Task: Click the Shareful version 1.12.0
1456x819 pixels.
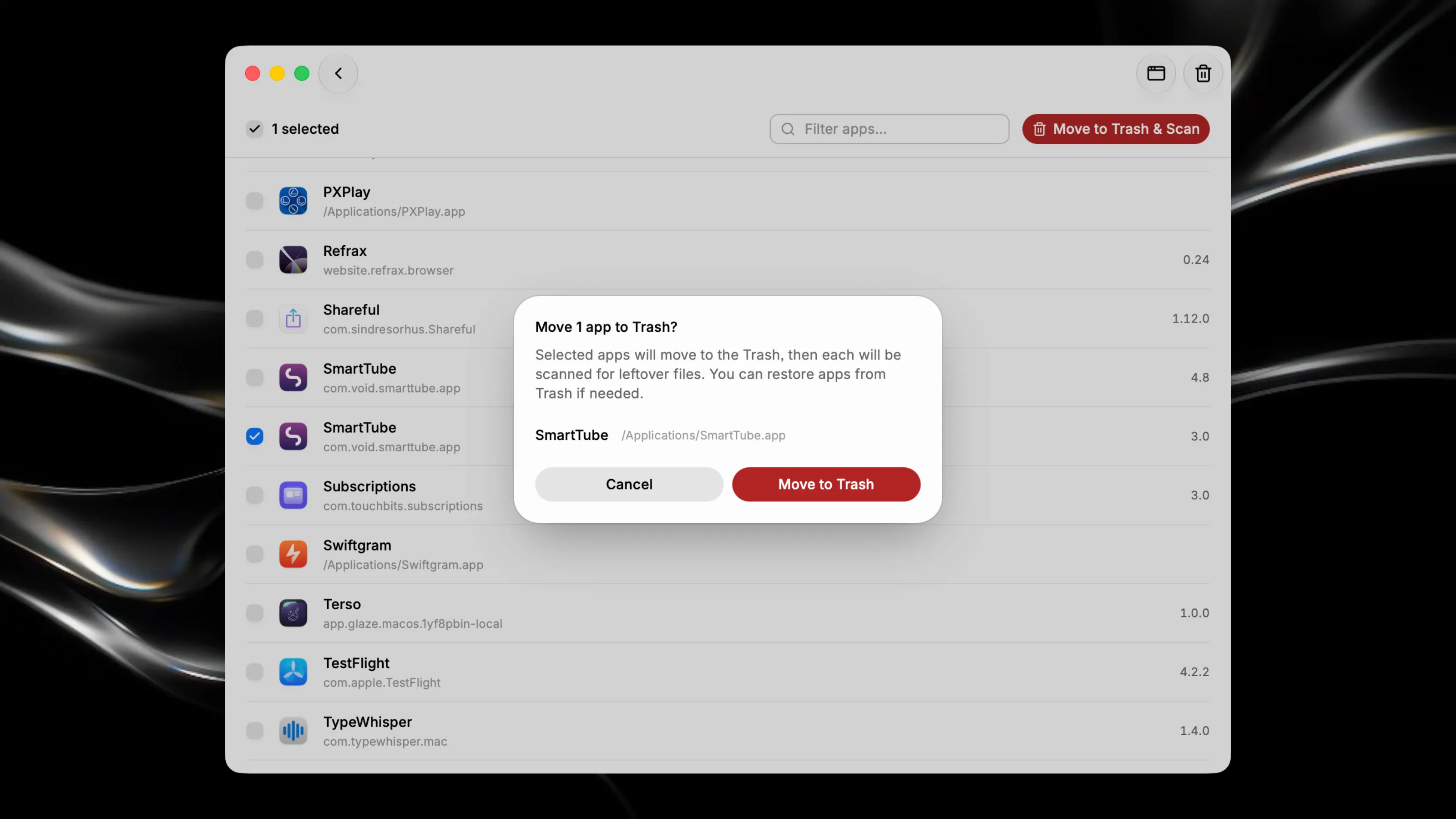Action: pos(1190,318)
